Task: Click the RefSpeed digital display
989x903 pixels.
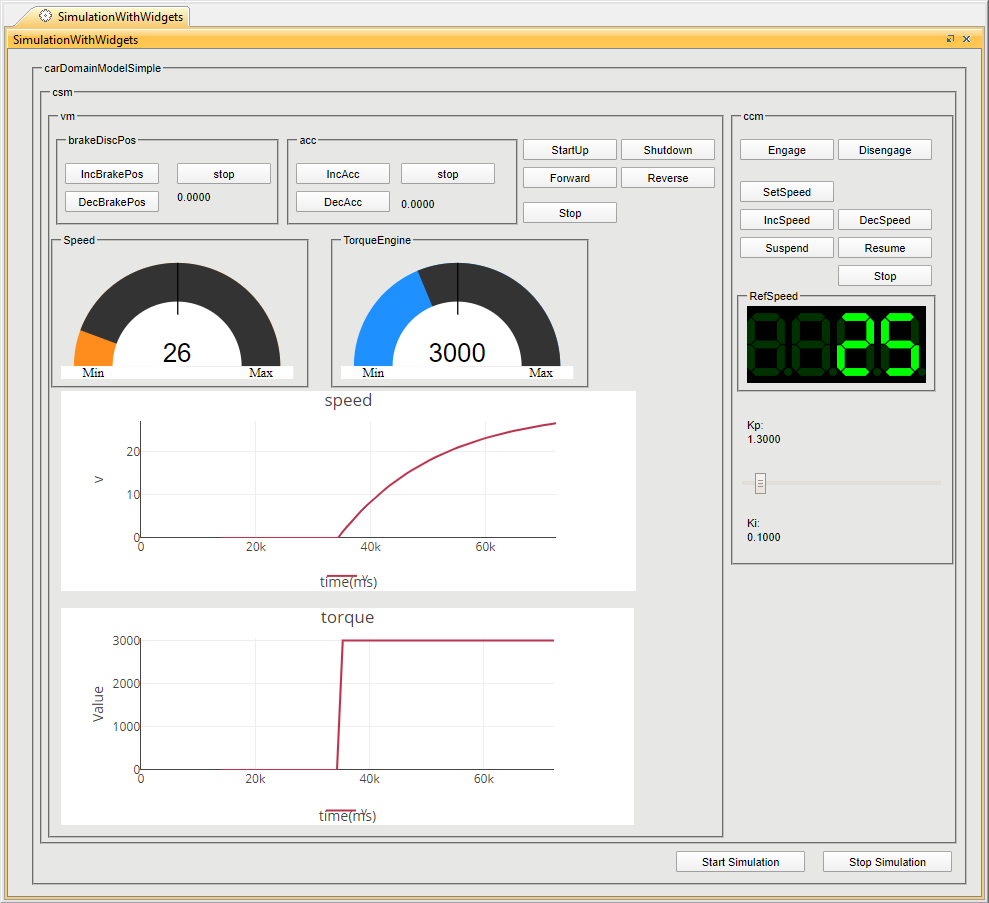Action: point(835,344)
